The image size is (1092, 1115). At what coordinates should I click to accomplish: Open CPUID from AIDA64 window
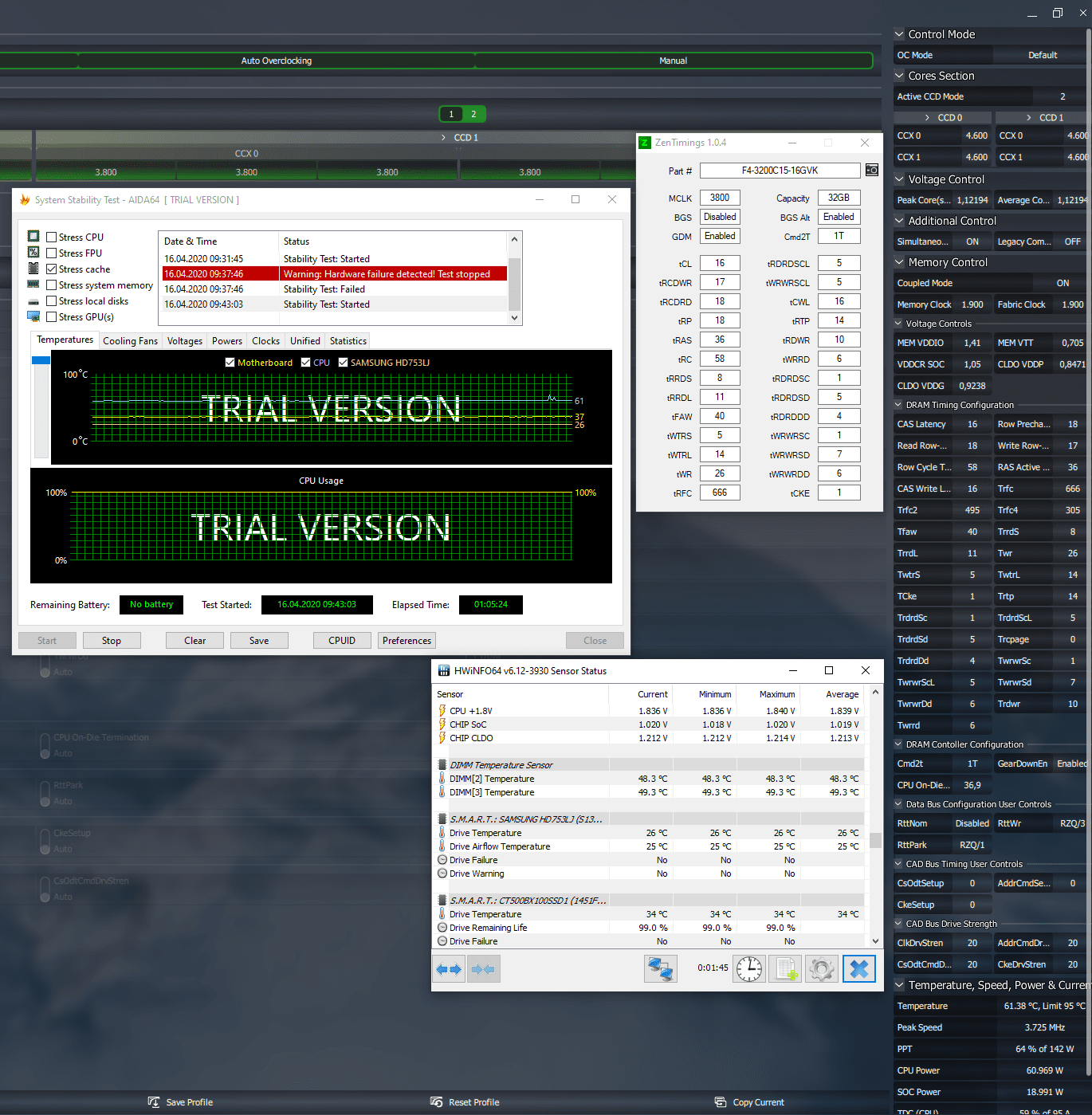(342, 641)
